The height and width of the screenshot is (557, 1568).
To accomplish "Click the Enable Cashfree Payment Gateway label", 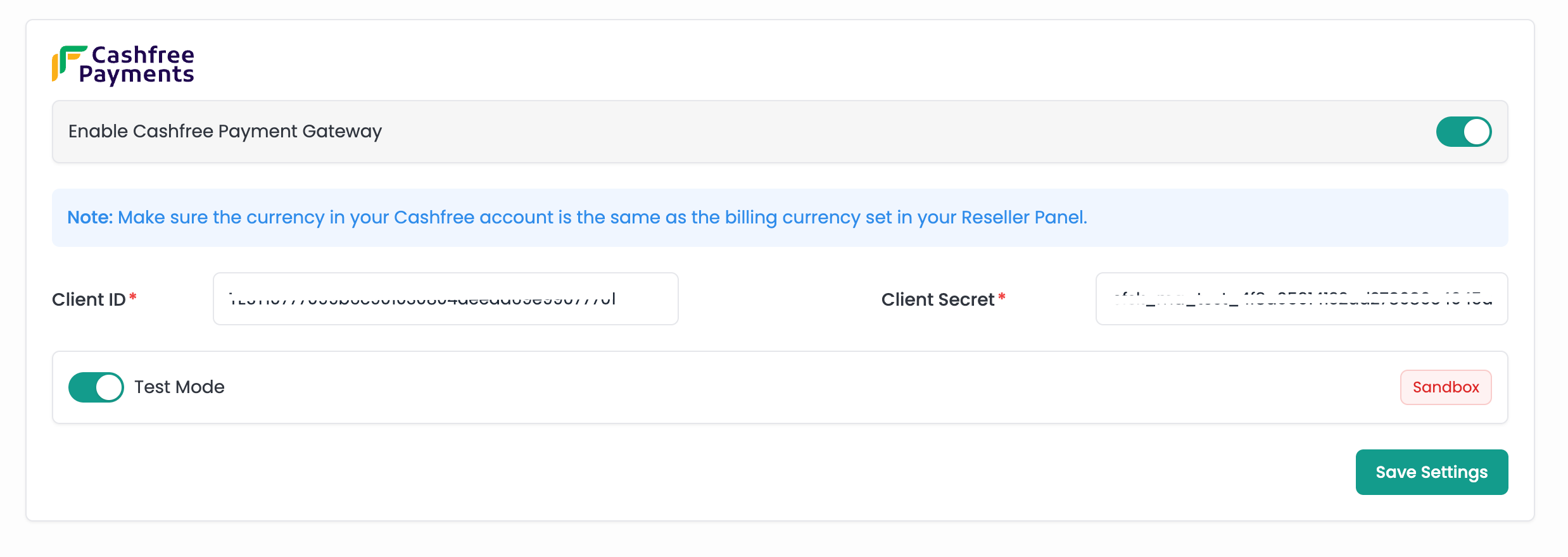I will point(225,132).
